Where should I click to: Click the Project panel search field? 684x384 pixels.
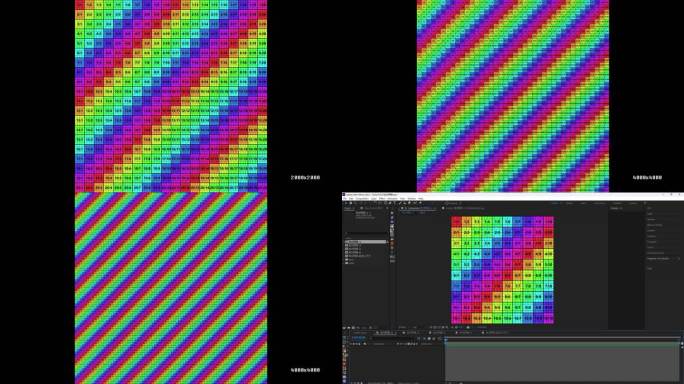point(366,233)
